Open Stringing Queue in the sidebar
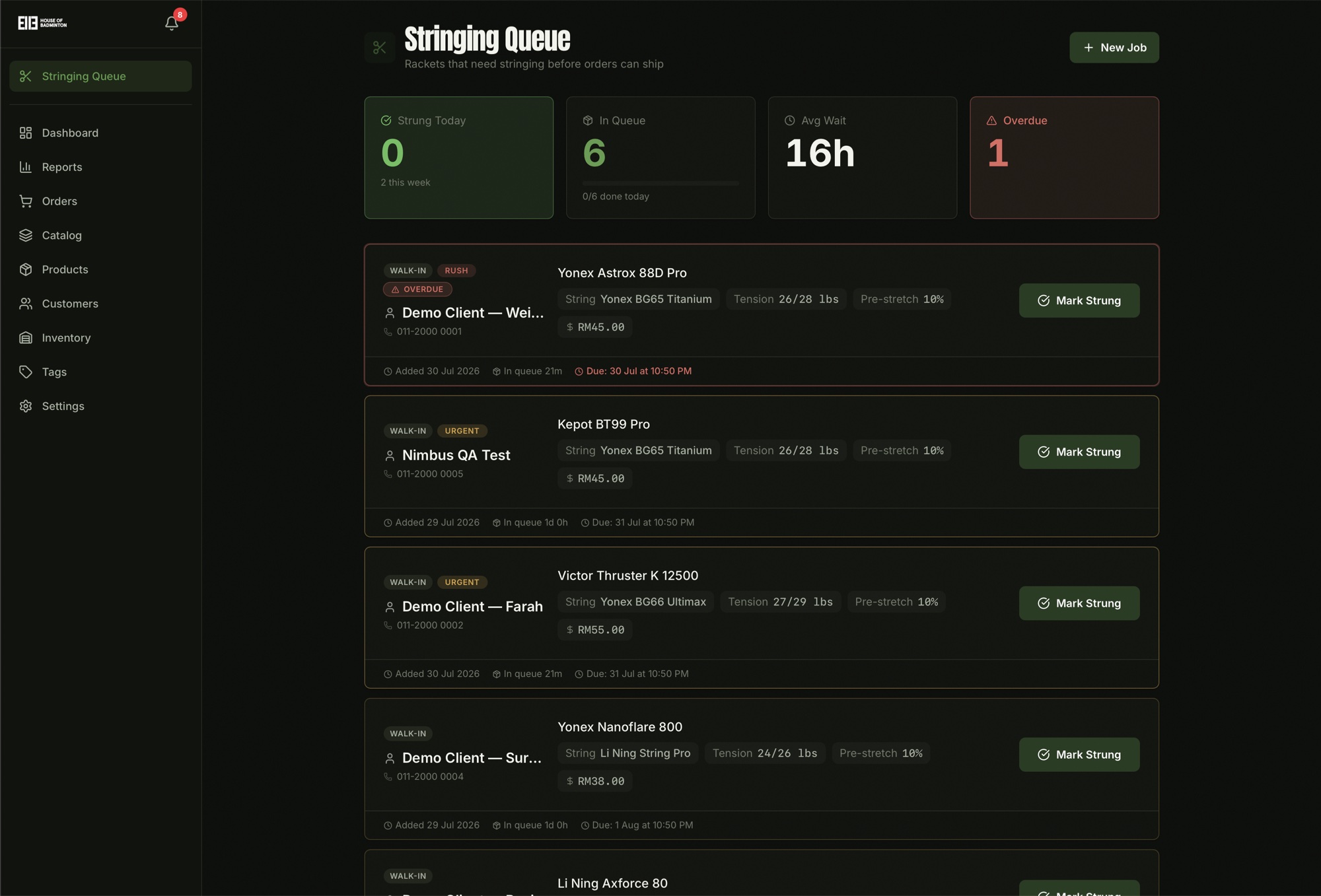This screenshot has width=1321, height=896. [100, 76]
